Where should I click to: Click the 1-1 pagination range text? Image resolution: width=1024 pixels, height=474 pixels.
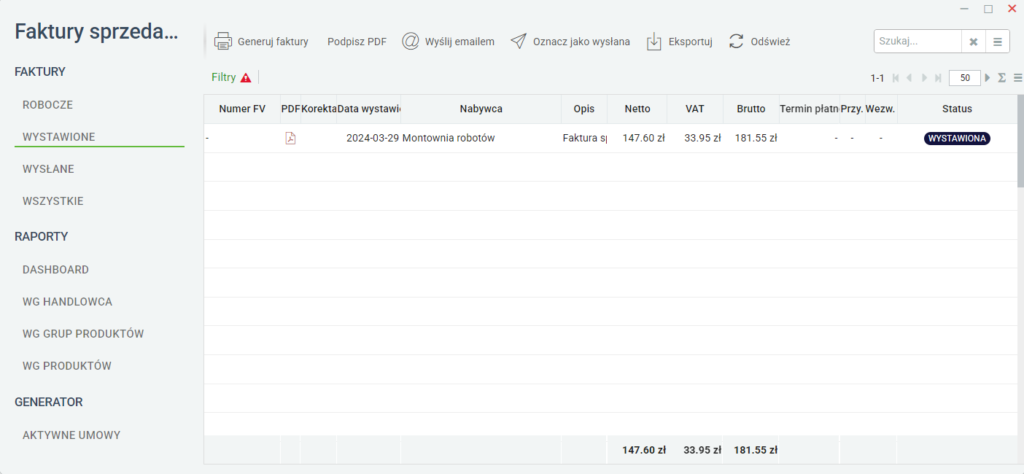coord(877,78)
